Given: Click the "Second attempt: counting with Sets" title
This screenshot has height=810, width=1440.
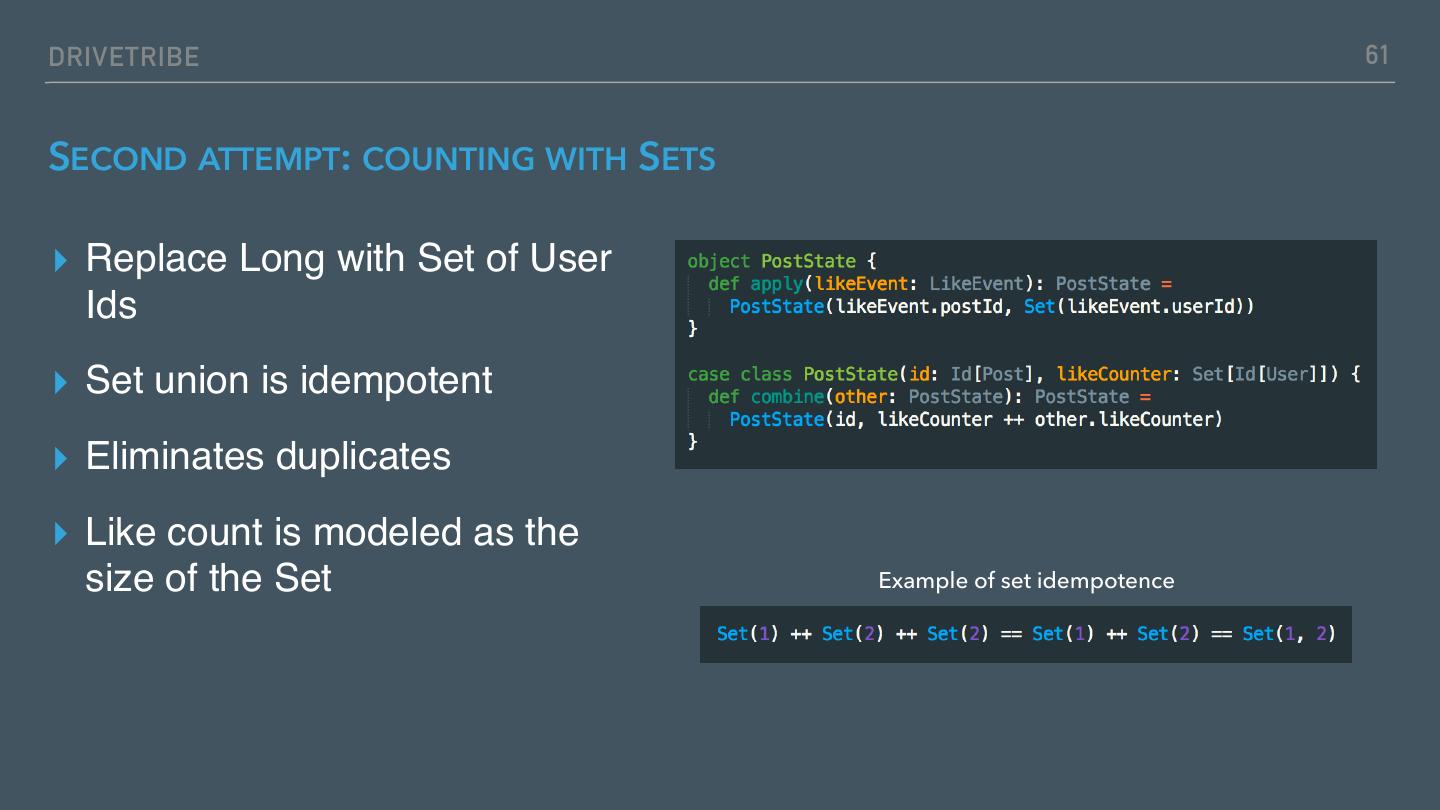Looking at the screenshot, I should coord(382,158).
